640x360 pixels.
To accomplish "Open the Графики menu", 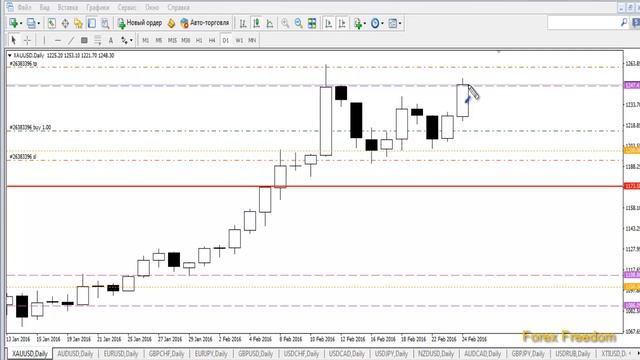I will tap(98, 7).
